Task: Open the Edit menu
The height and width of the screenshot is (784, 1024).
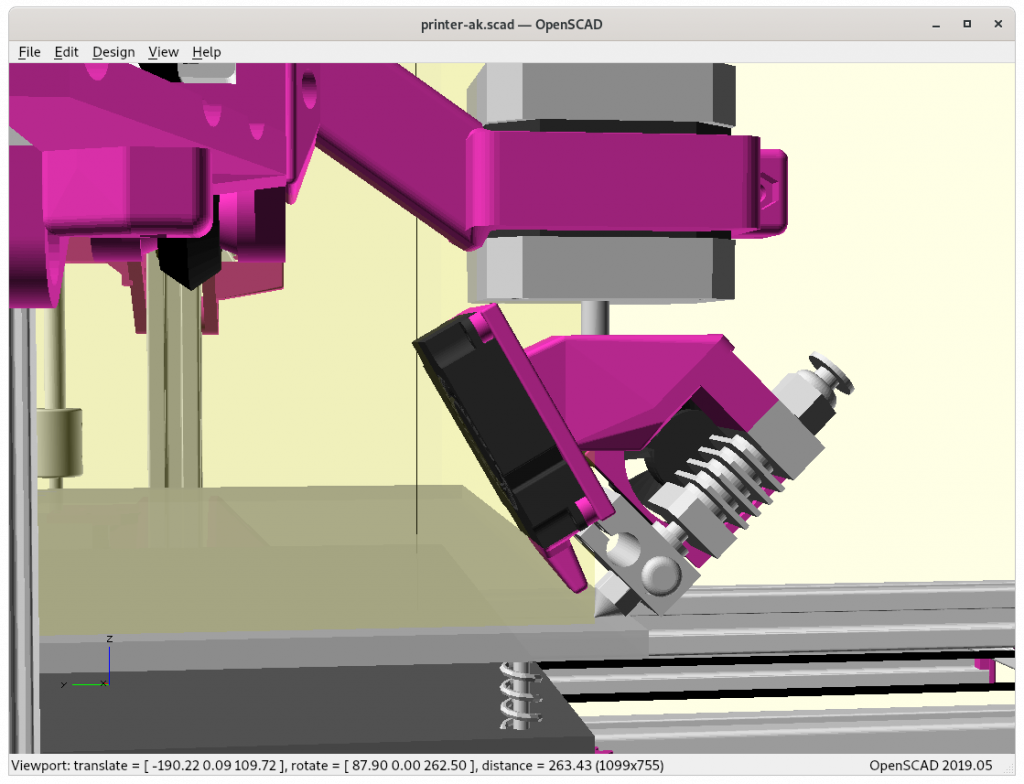Action: (x=66, y=52)
